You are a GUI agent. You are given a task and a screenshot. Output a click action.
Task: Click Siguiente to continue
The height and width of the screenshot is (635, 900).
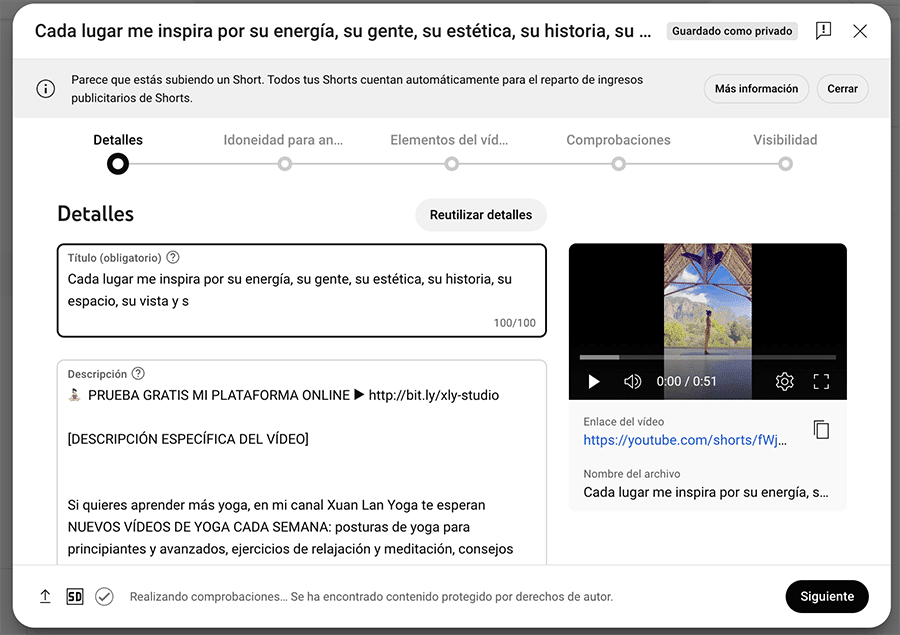[827, 596]
